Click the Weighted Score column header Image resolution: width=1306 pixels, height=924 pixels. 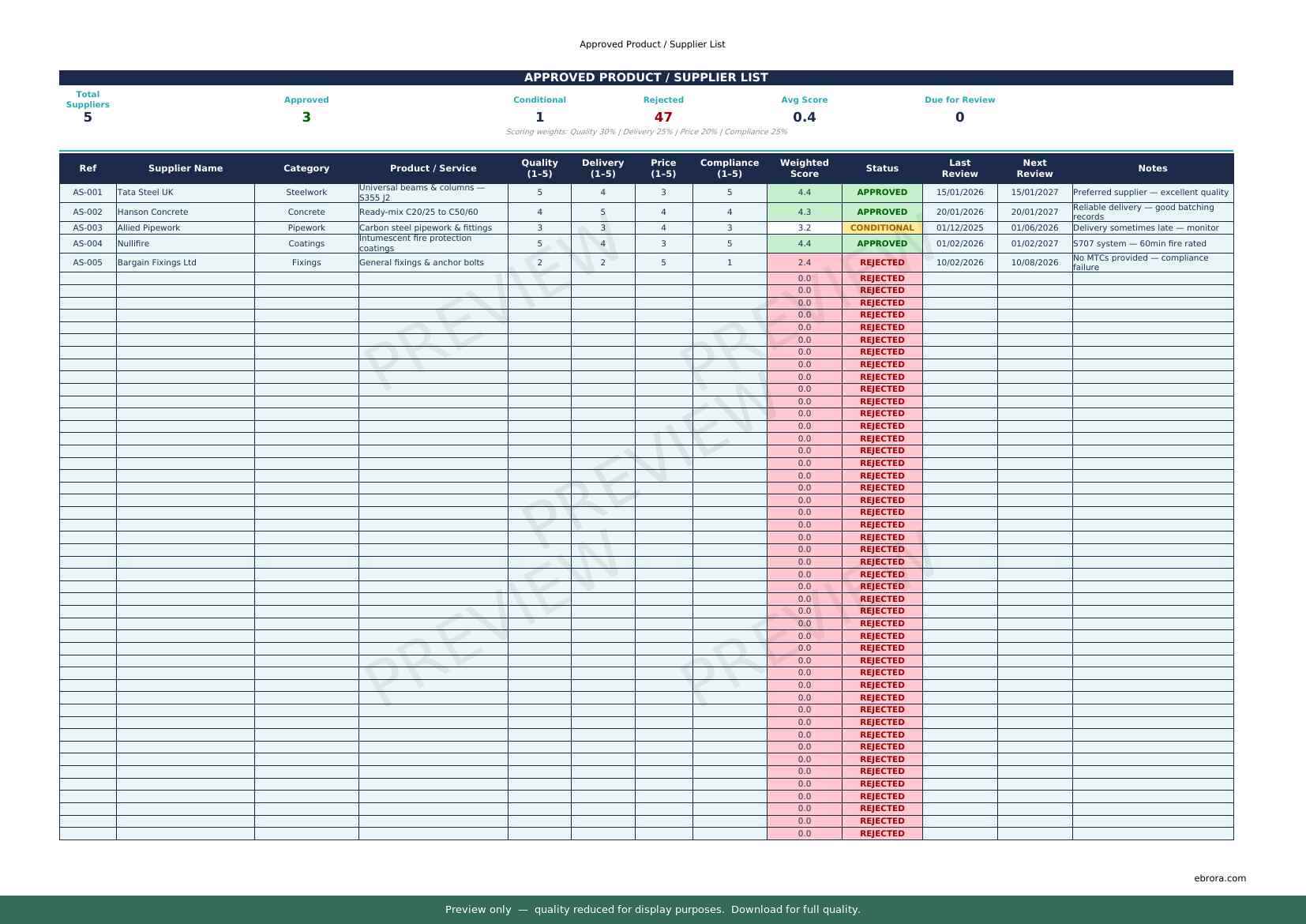point(804,168)
